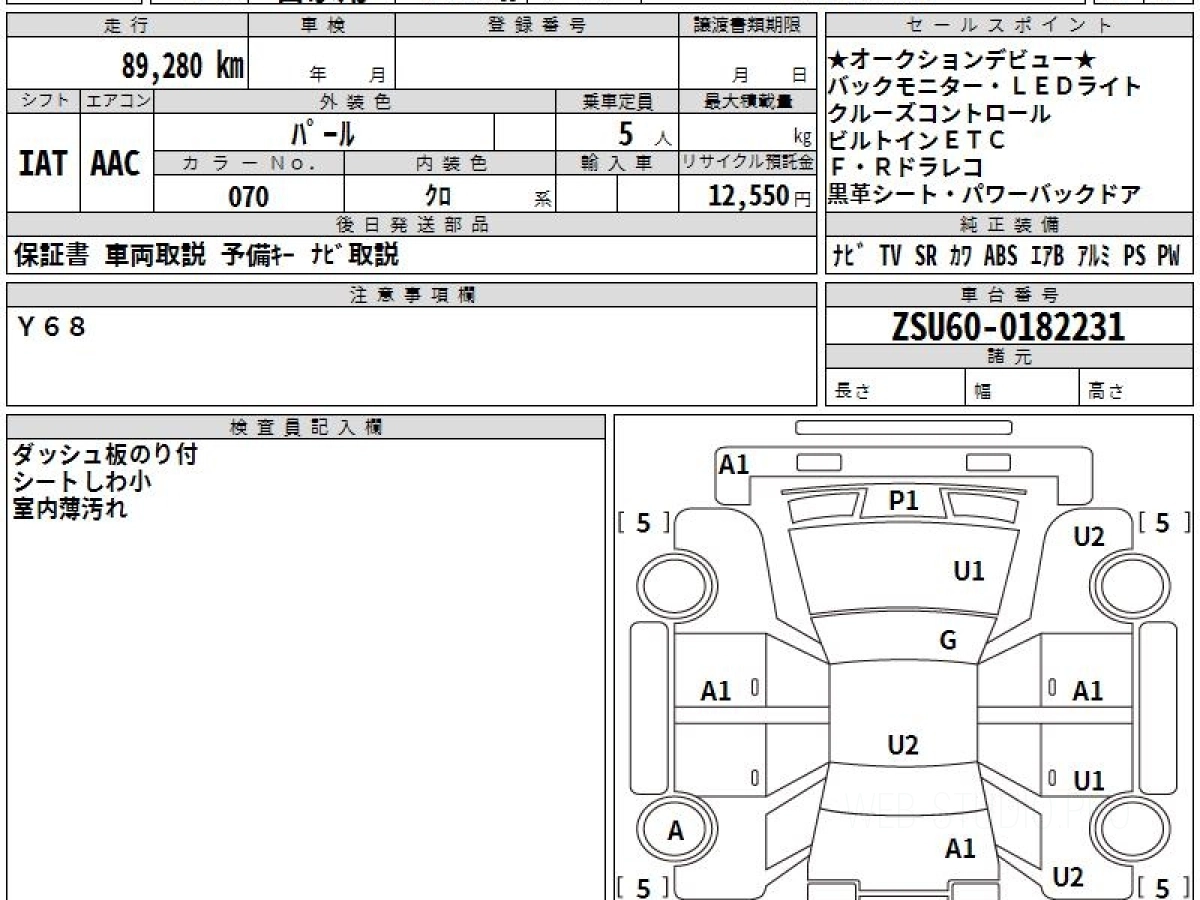Click the U2 mark on the roof
This screenshot has width=1200, height=900.
pyautogui.click(x=903, y=745)
